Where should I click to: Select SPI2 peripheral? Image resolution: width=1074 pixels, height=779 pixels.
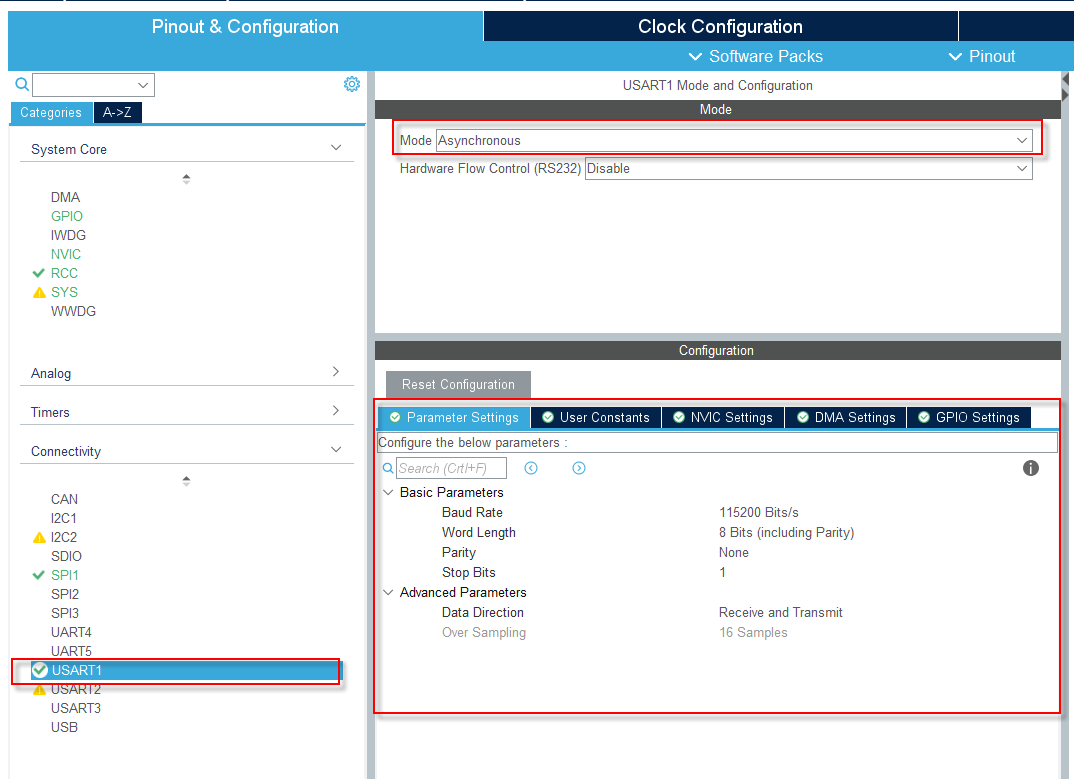[x=65, y=594]
